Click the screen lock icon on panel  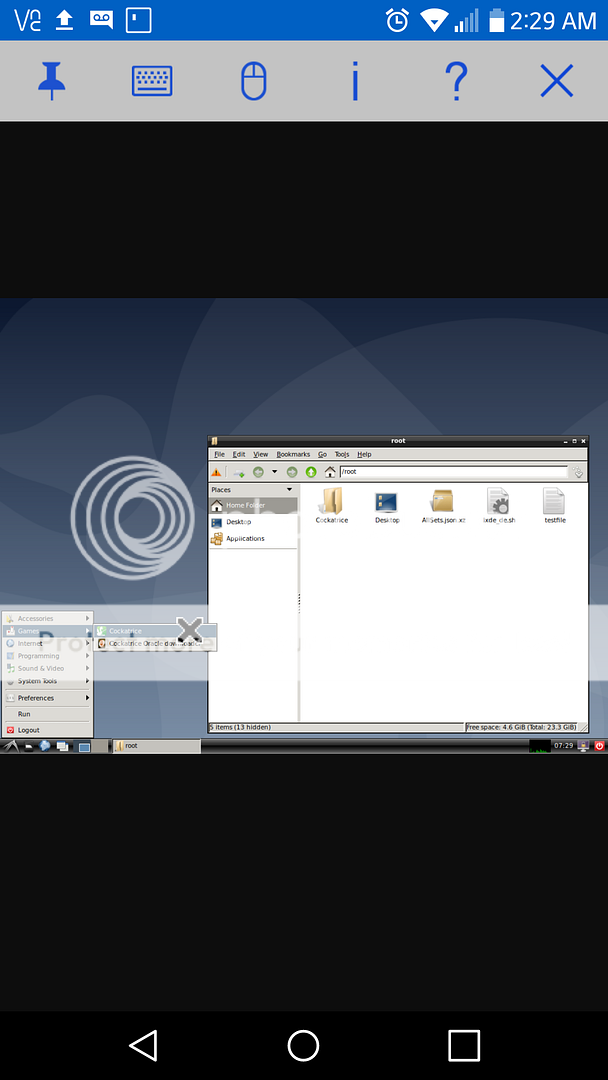583,746
